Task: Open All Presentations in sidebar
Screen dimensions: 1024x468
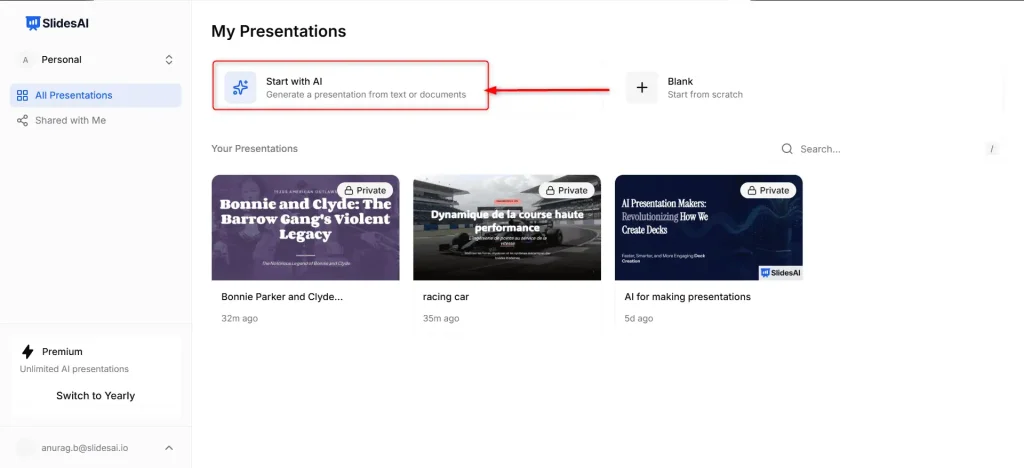Action: [95, 95]
